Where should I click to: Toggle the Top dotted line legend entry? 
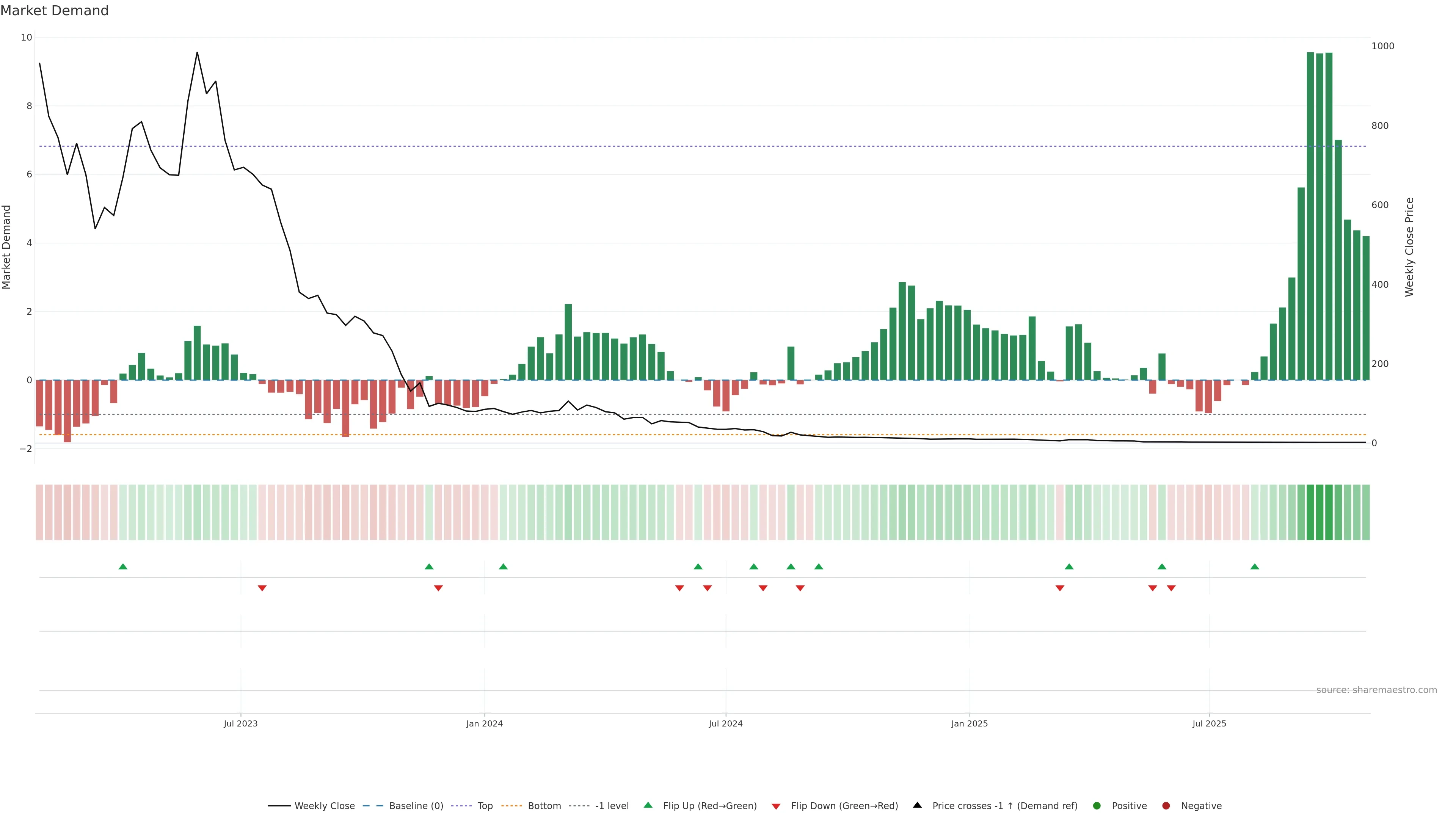point(485,806)
